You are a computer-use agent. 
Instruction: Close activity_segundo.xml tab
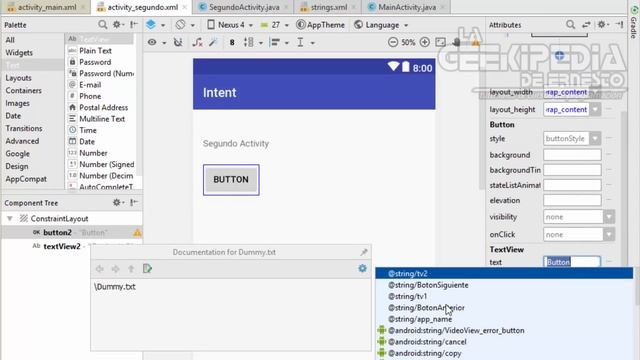[x=184, y=7]
